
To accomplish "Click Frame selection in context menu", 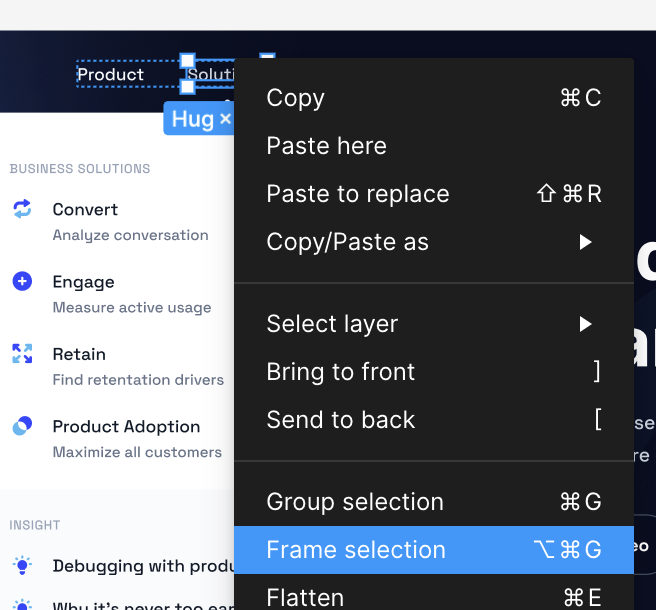I will [434, 550].
